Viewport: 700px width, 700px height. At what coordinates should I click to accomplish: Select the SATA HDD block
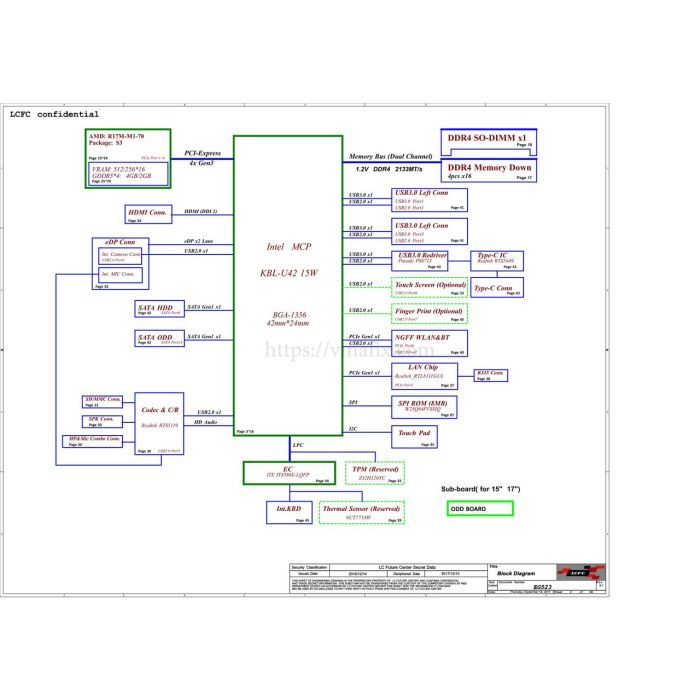pyautogui.click(x=159, y=309)
